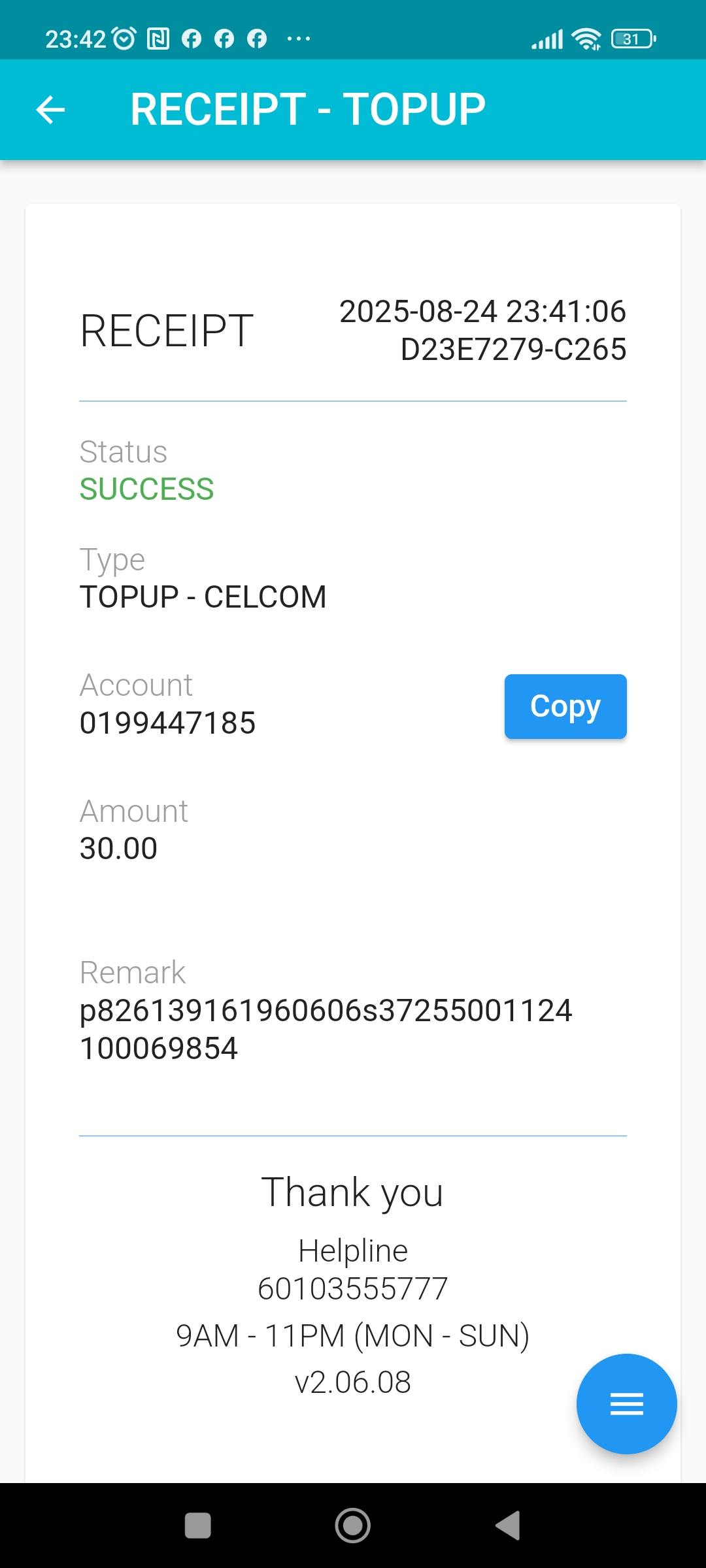Viewport: 706px width, 1568px height.
Task: Tap the helpline number 60103555777
Action: click(353, 1289)
